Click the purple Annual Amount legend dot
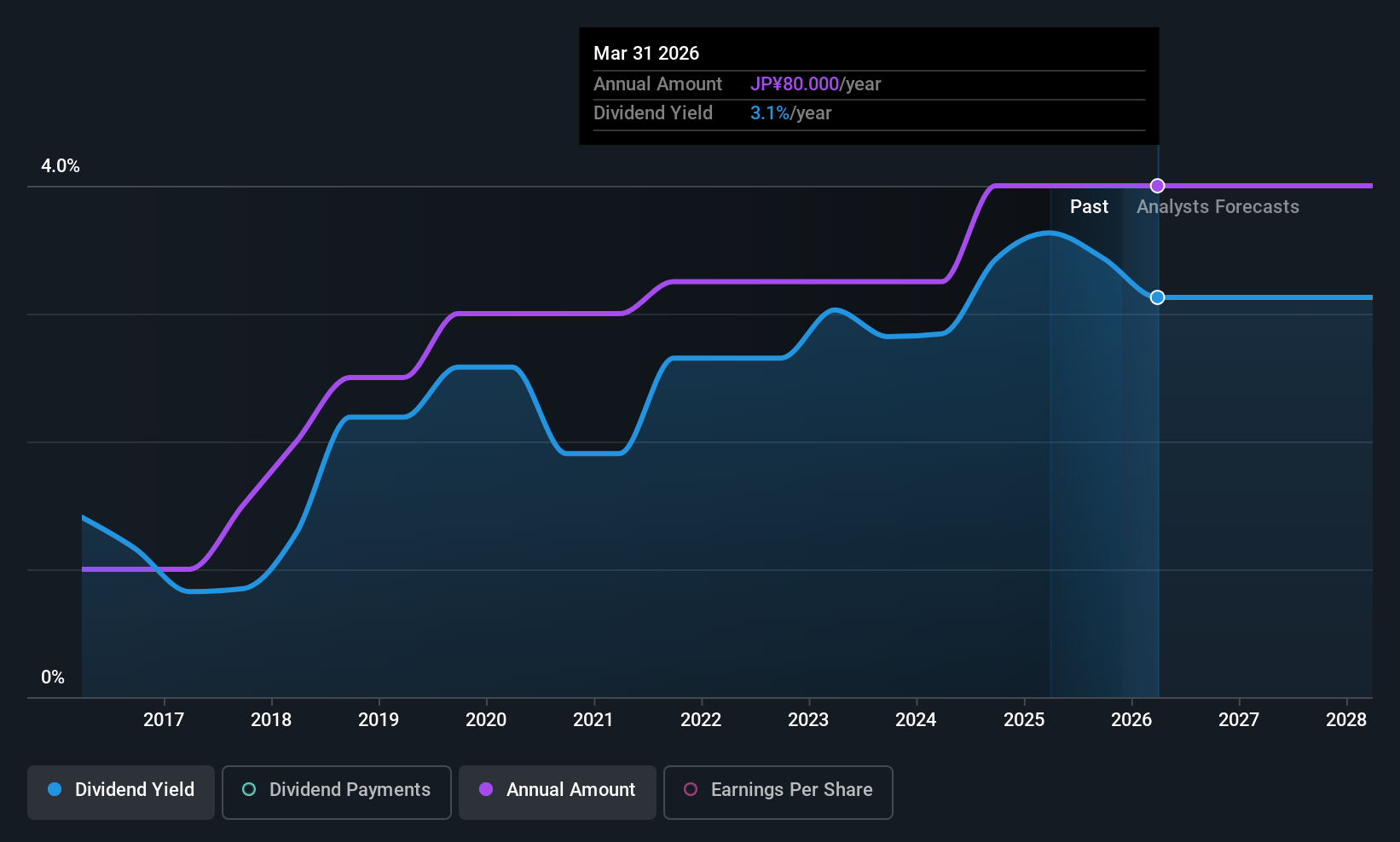Image resolution: width=1400 pixels, height=842 pixels. (486, 790)
